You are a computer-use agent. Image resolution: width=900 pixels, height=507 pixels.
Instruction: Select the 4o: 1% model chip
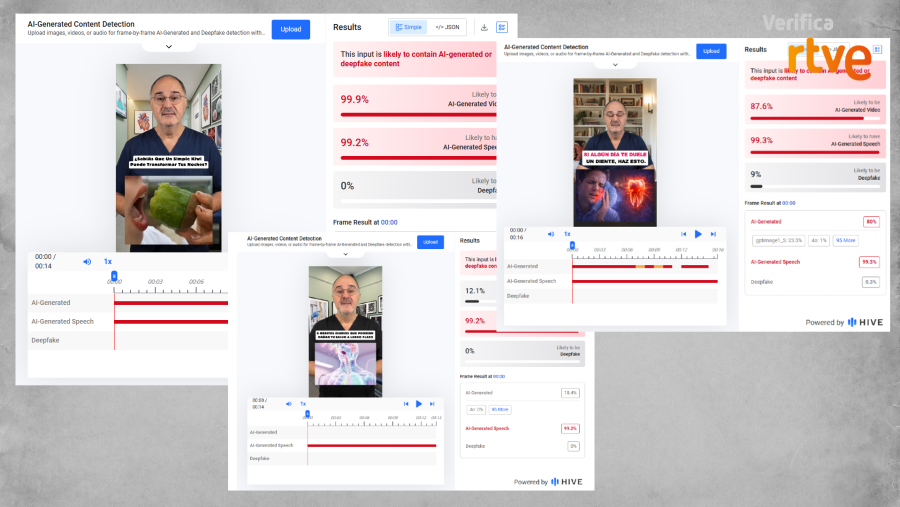pos(818,240)
